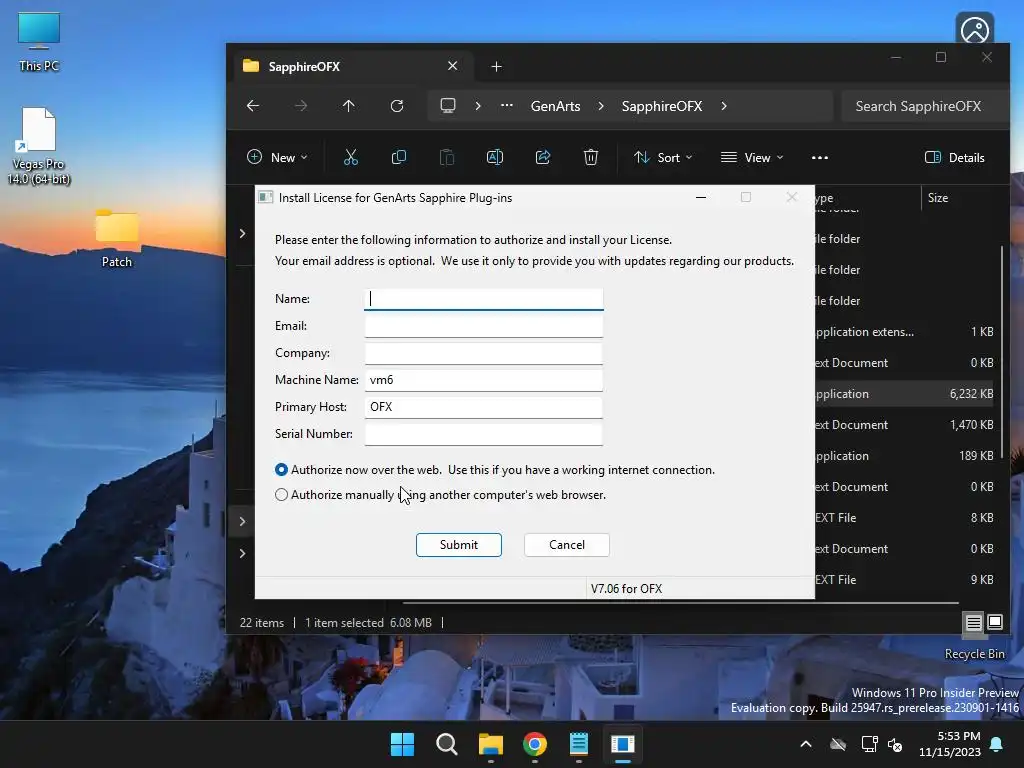Switch to large thumbnails view icon in status bar
This screenshot has width=1024, height=768.
point(995,622)
